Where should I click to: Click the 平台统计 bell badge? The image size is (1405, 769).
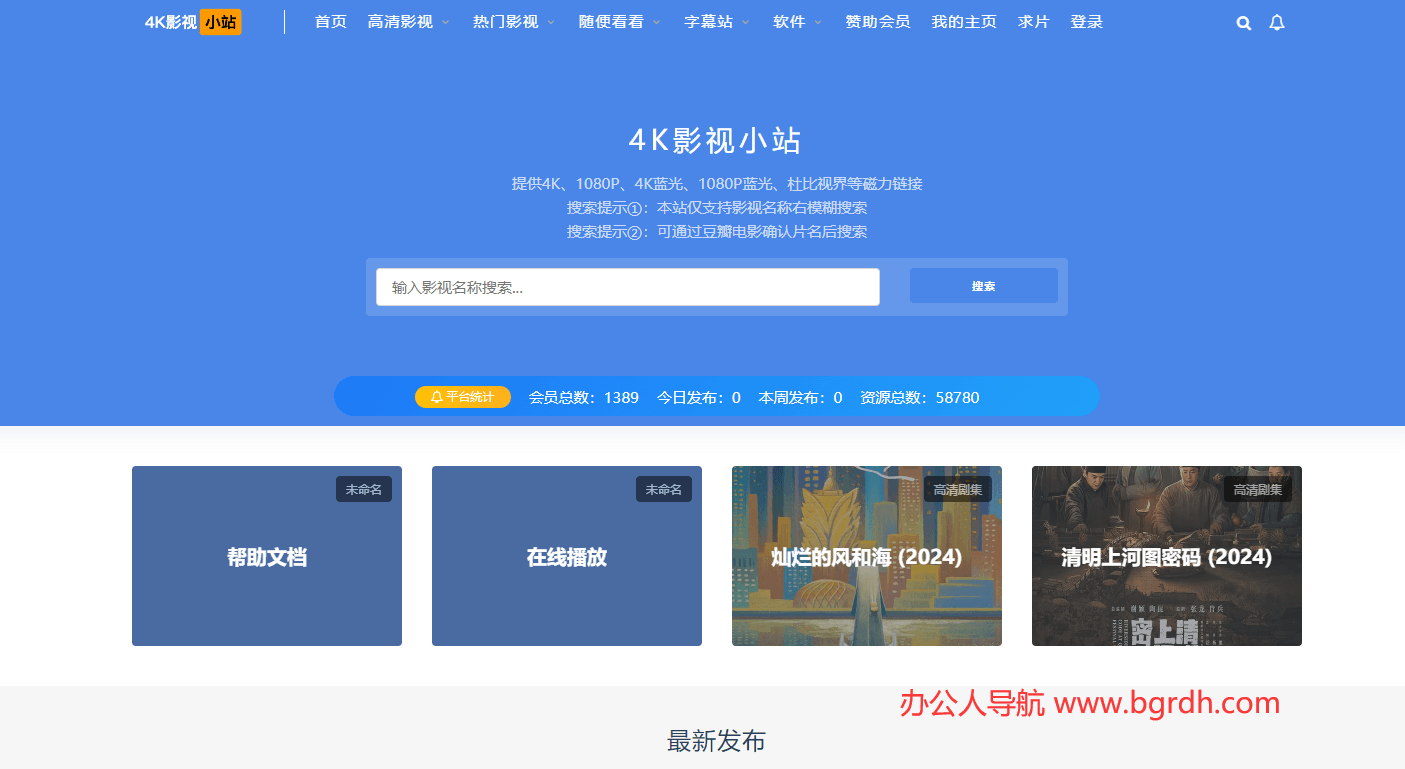pos(462,397)
